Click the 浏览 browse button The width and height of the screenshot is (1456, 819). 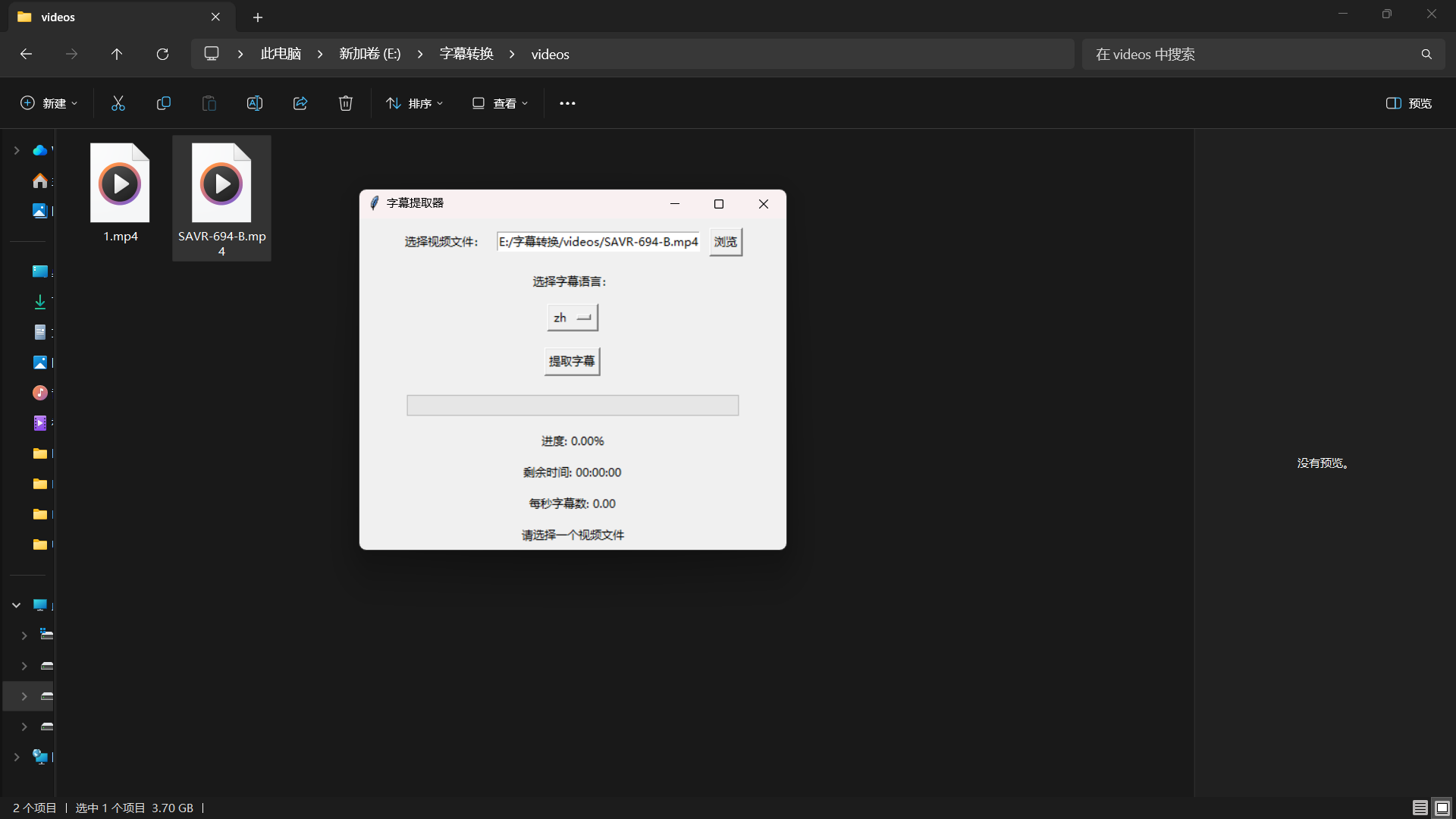pyautogui.click(x=726, y=242)
